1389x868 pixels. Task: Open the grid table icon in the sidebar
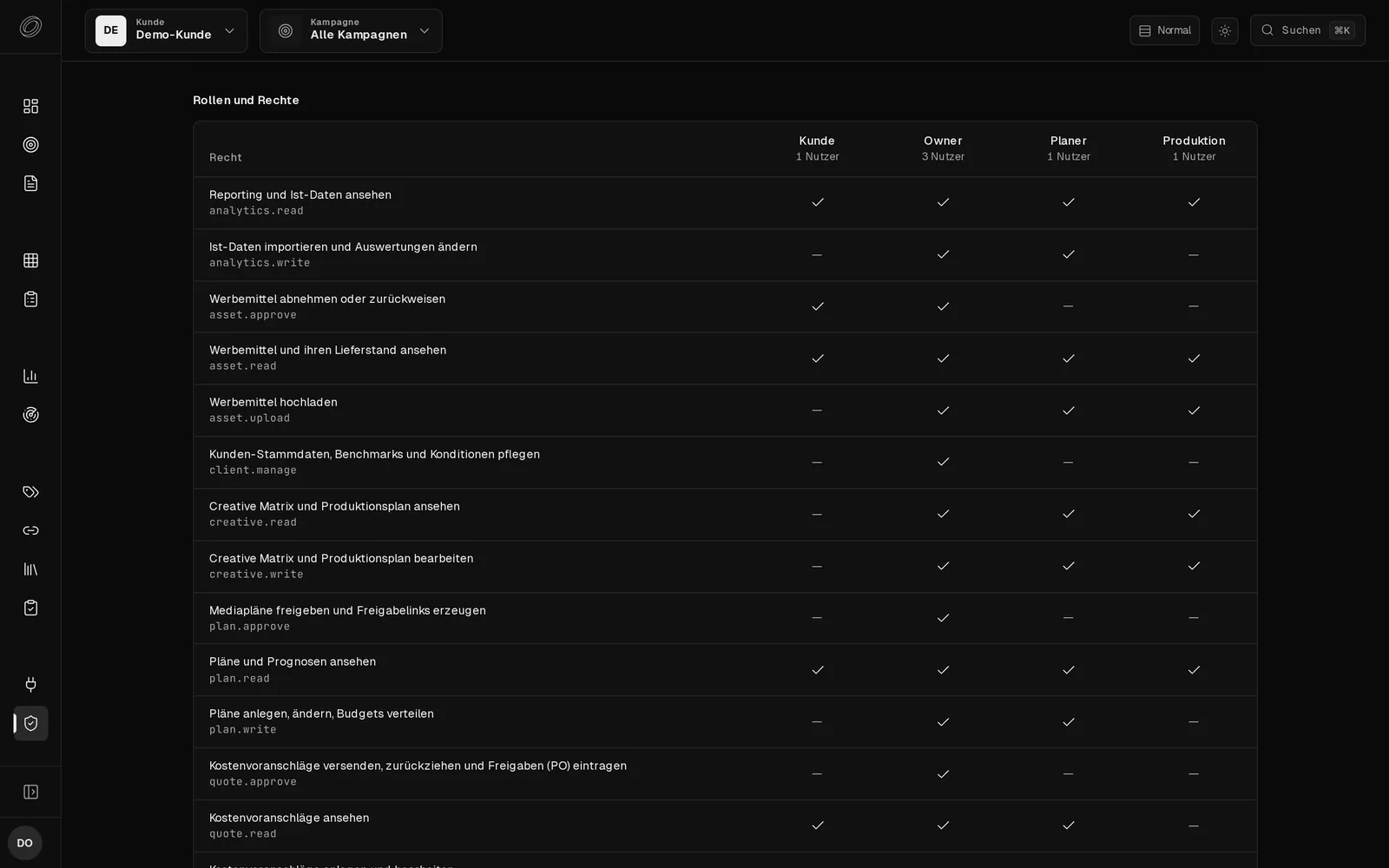click(30, 260)
